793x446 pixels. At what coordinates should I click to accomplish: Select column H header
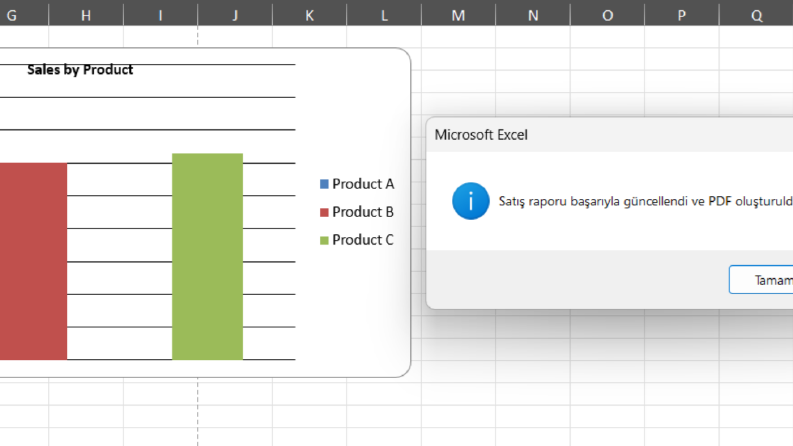86,13
